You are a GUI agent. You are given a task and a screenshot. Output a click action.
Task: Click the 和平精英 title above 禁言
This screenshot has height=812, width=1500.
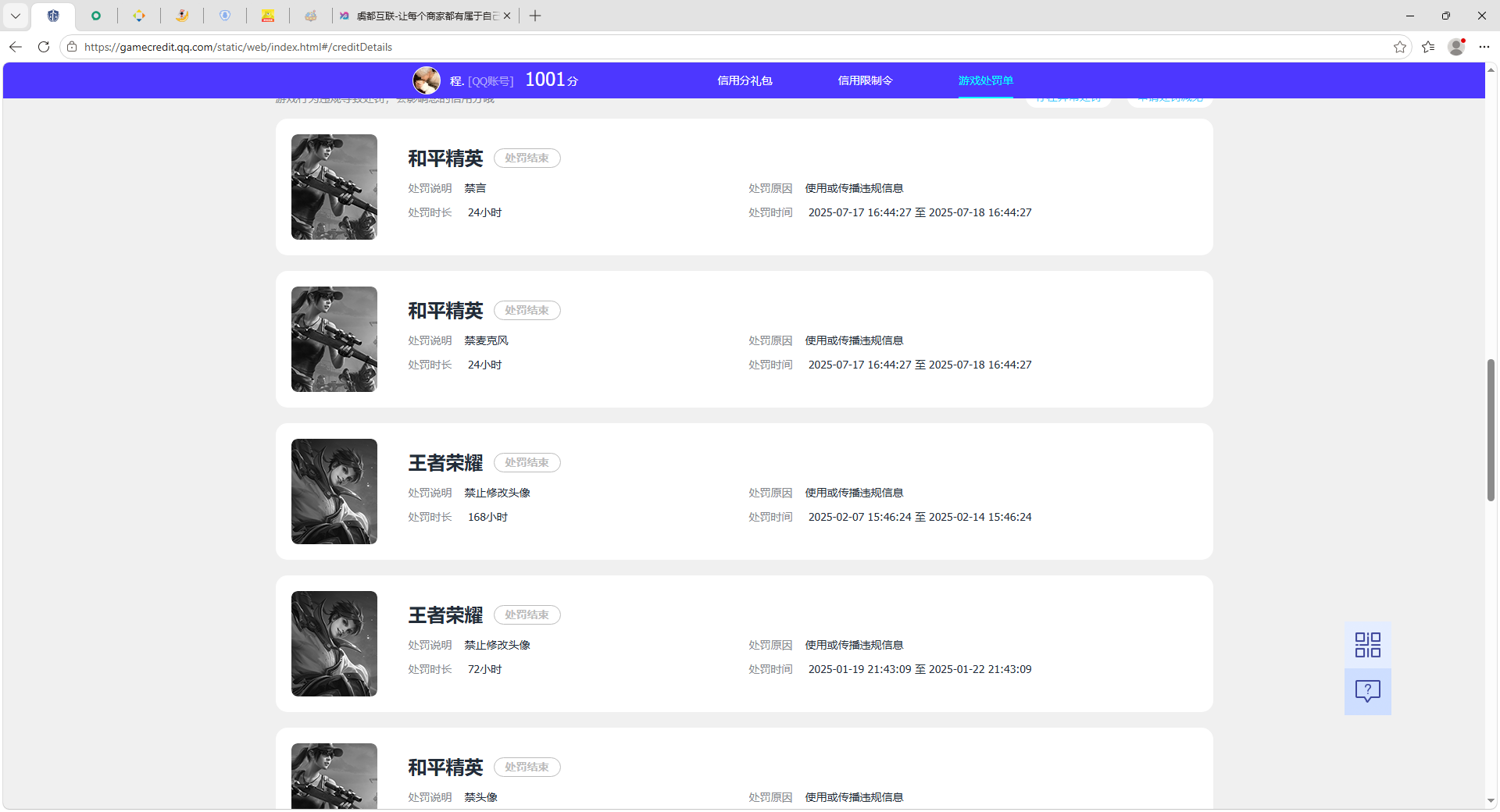[x=445, y=158]
